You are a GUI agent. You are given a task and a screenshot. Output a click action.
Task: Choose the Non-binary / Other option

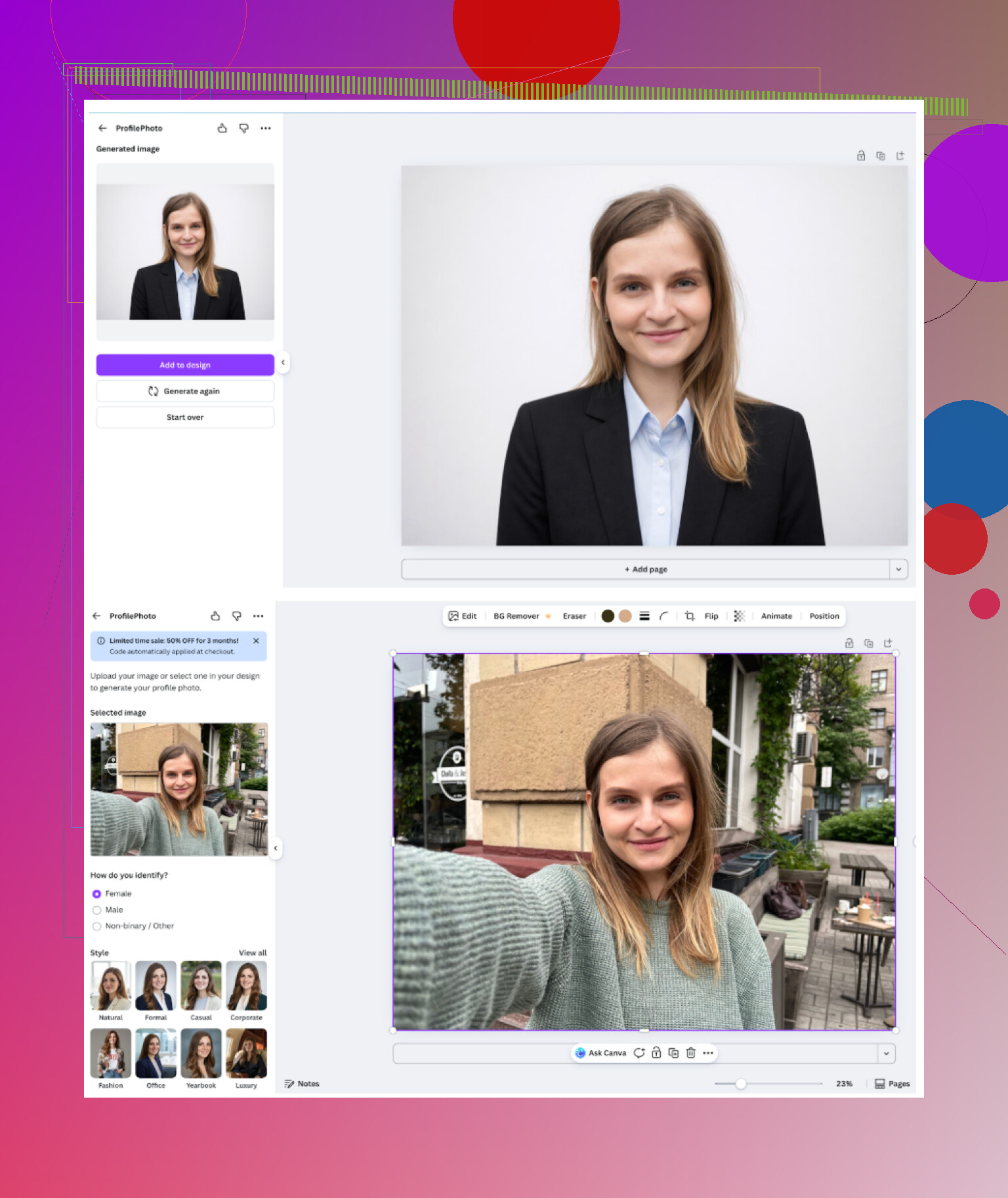[97, 926]
